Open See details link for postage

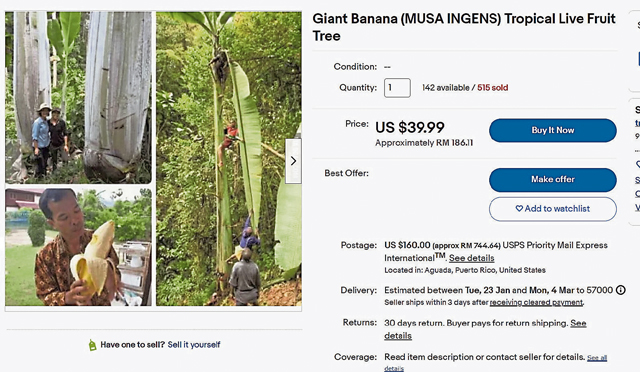click(471, 258)
